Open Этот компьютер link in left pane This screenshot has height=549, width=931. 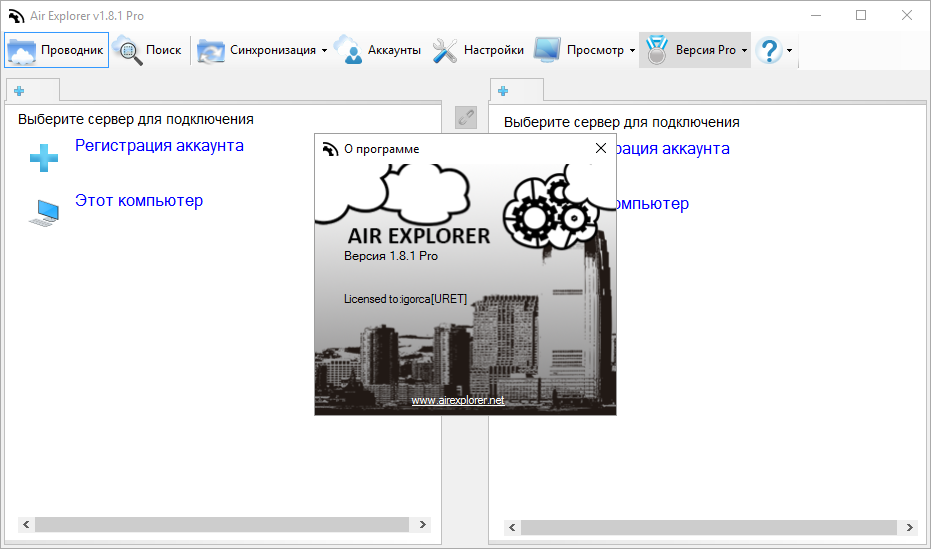tap(139, 201)
